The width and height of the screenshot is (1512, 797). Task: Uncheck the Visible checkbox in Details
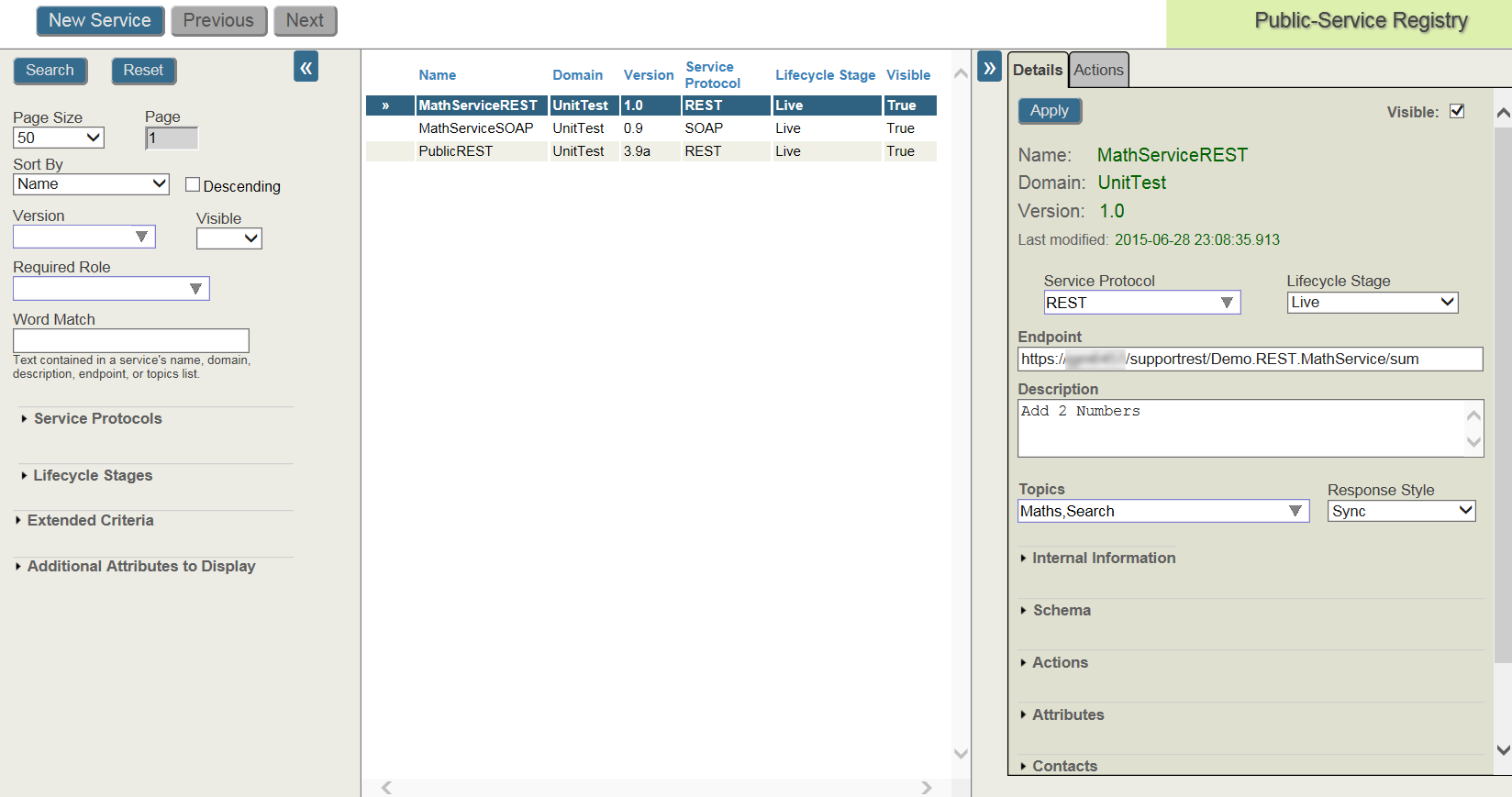click(1457, 111)
